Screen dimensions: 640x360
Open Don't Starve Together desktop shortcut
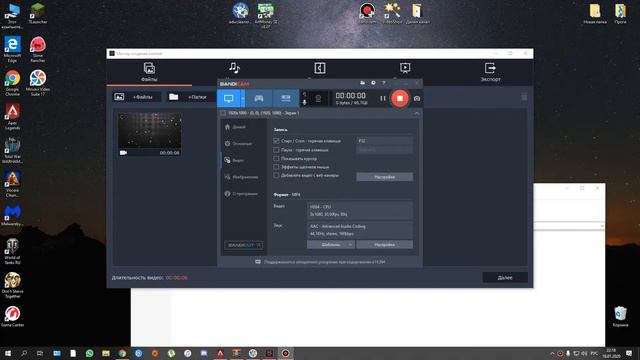(x=12, y=285)
